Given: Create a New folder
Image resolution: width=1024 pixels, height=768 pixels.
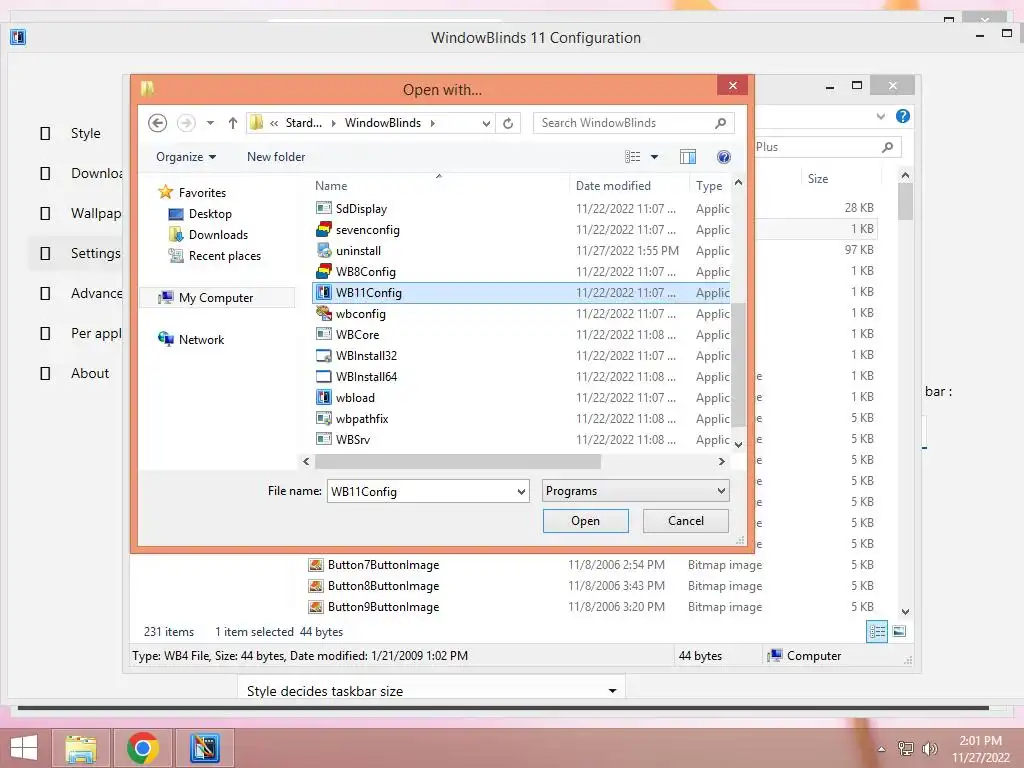Looking at the screenshot, I should click(276, 157).
